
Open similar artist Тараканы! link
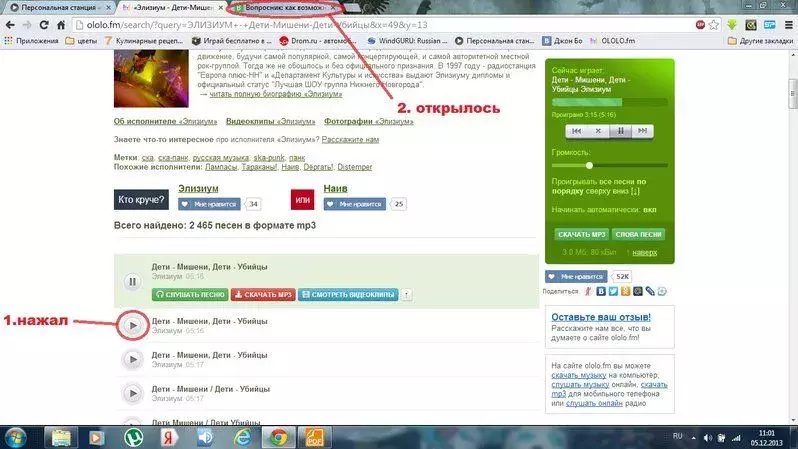pos(259,167)
